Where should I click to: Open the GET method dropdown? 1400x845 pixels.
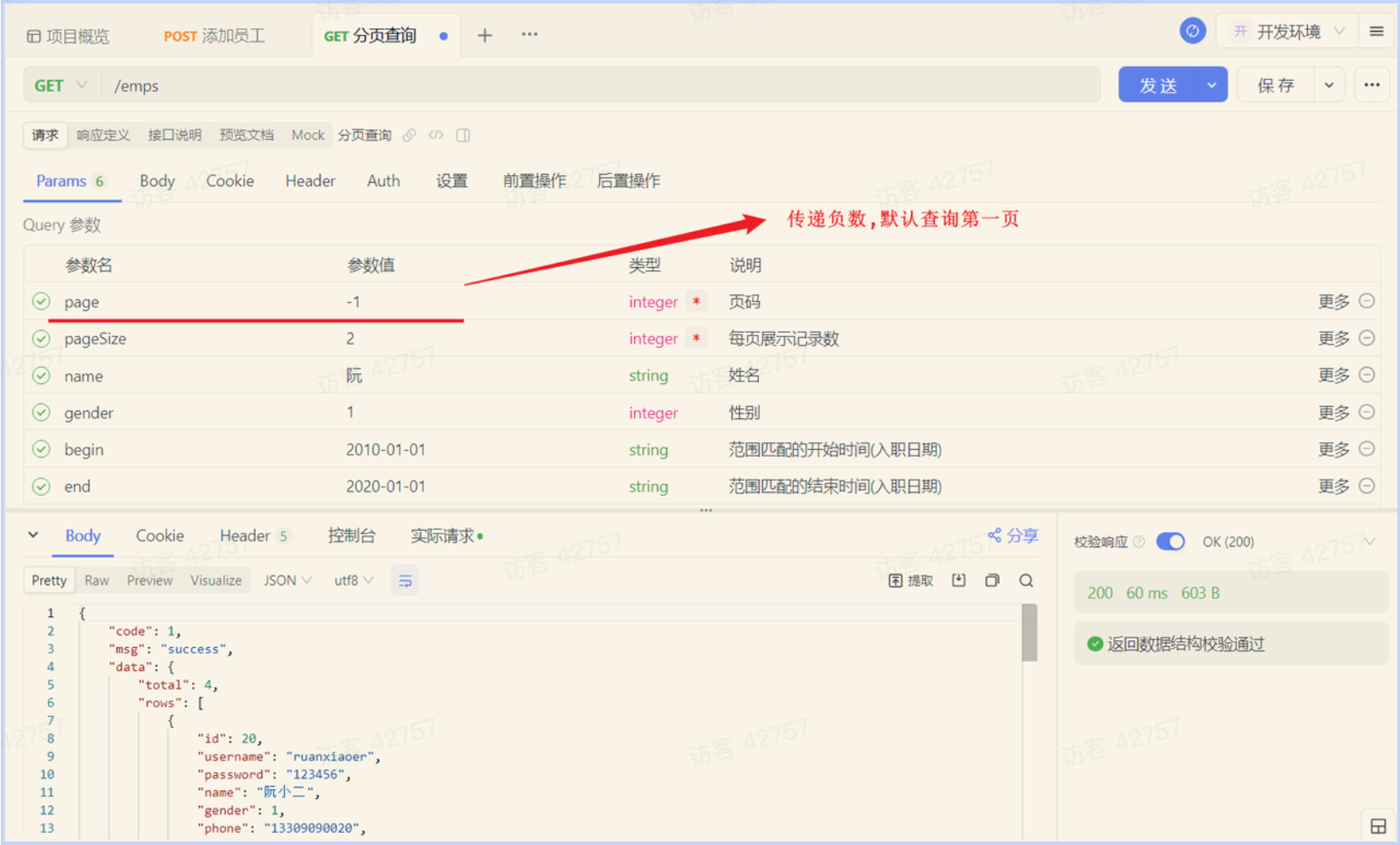[x=61, y=85]
